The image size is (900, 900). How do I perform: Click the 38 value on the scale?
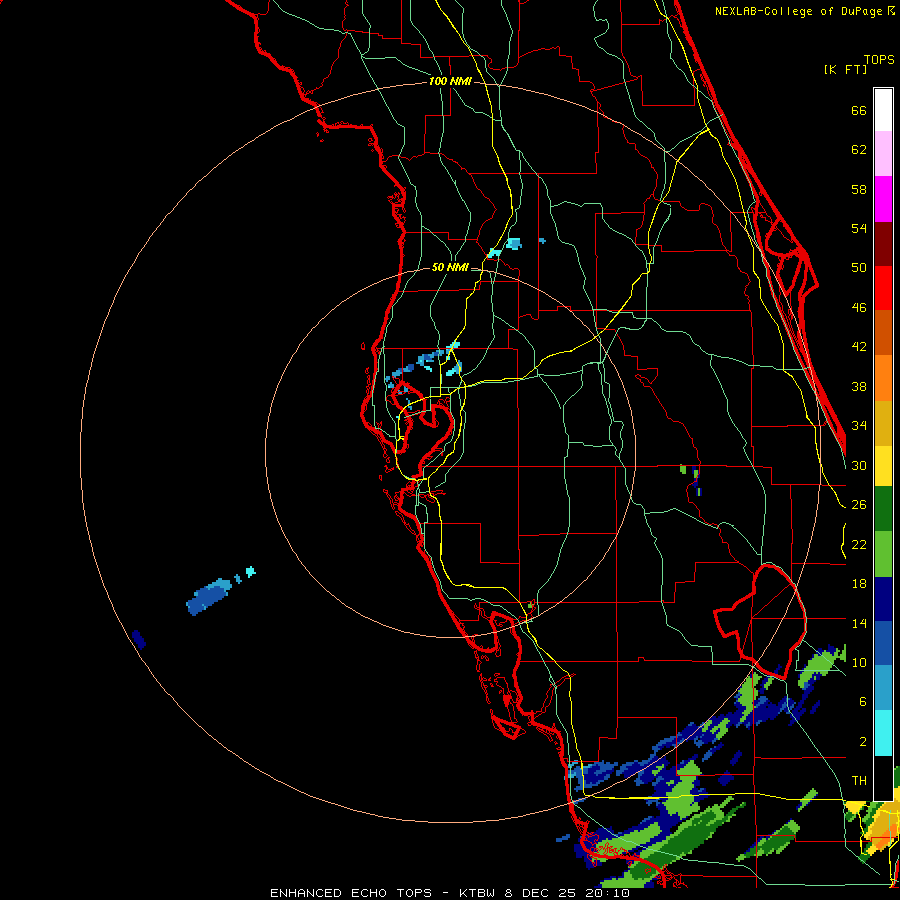pos(859,386)
